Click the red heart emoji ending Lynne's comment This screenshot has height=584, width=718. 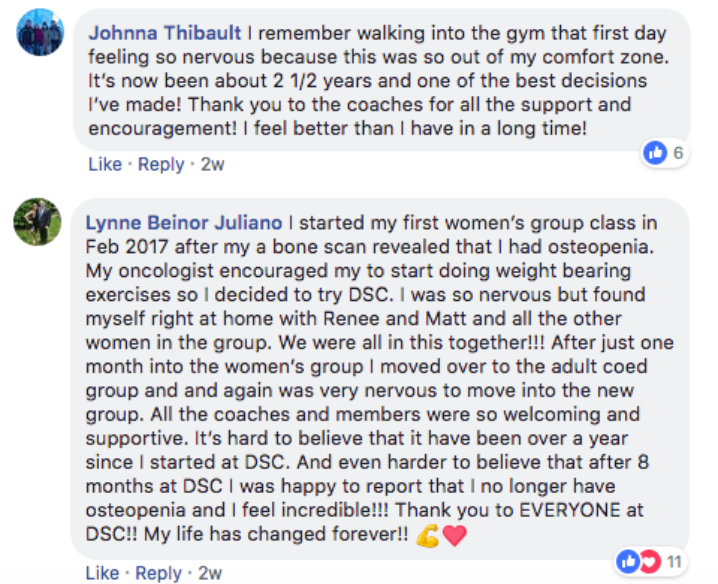(455, 535)
